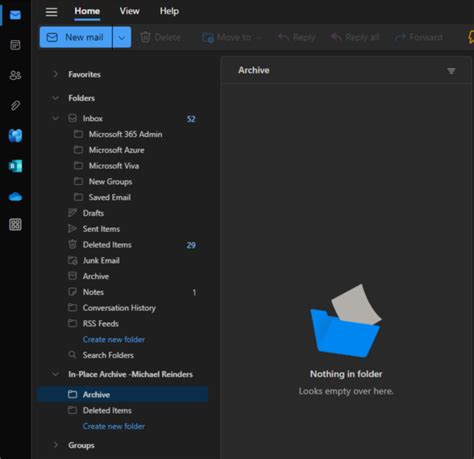Open OneDrive cloud icon
This screenshot has width=474, height=459.
15,197
